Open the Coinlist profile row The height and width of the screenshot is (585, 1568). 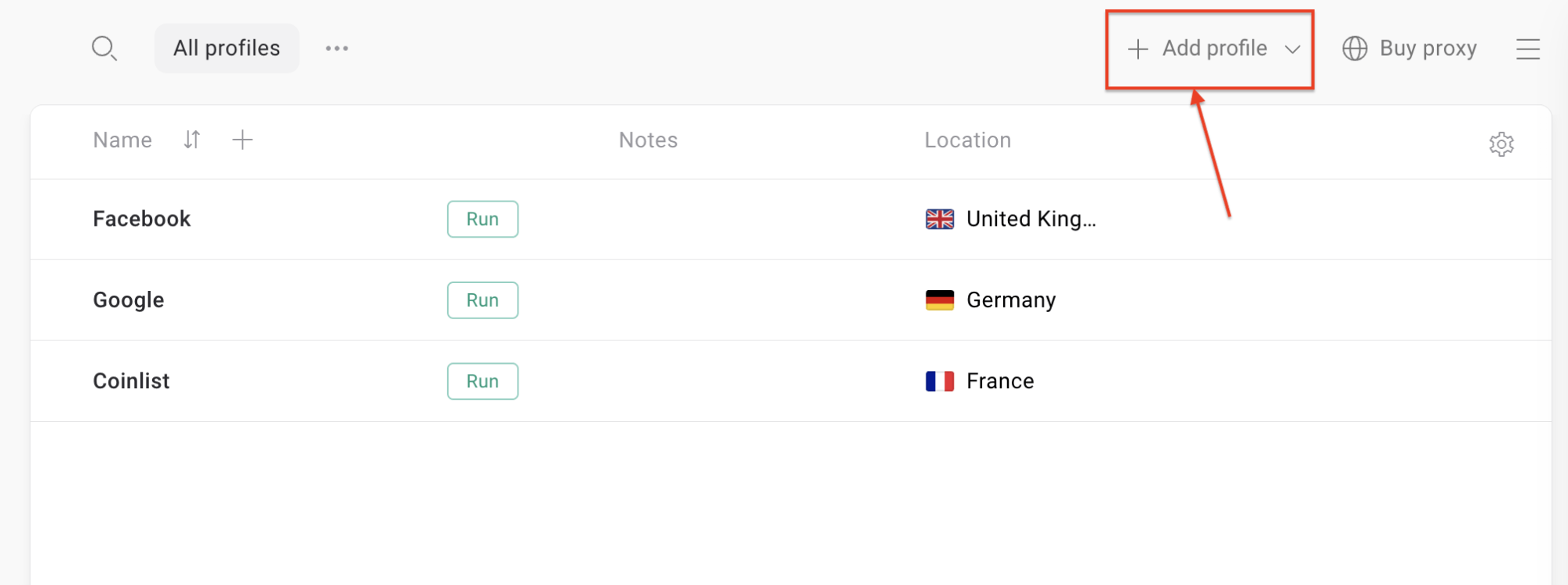pos(791,381)
